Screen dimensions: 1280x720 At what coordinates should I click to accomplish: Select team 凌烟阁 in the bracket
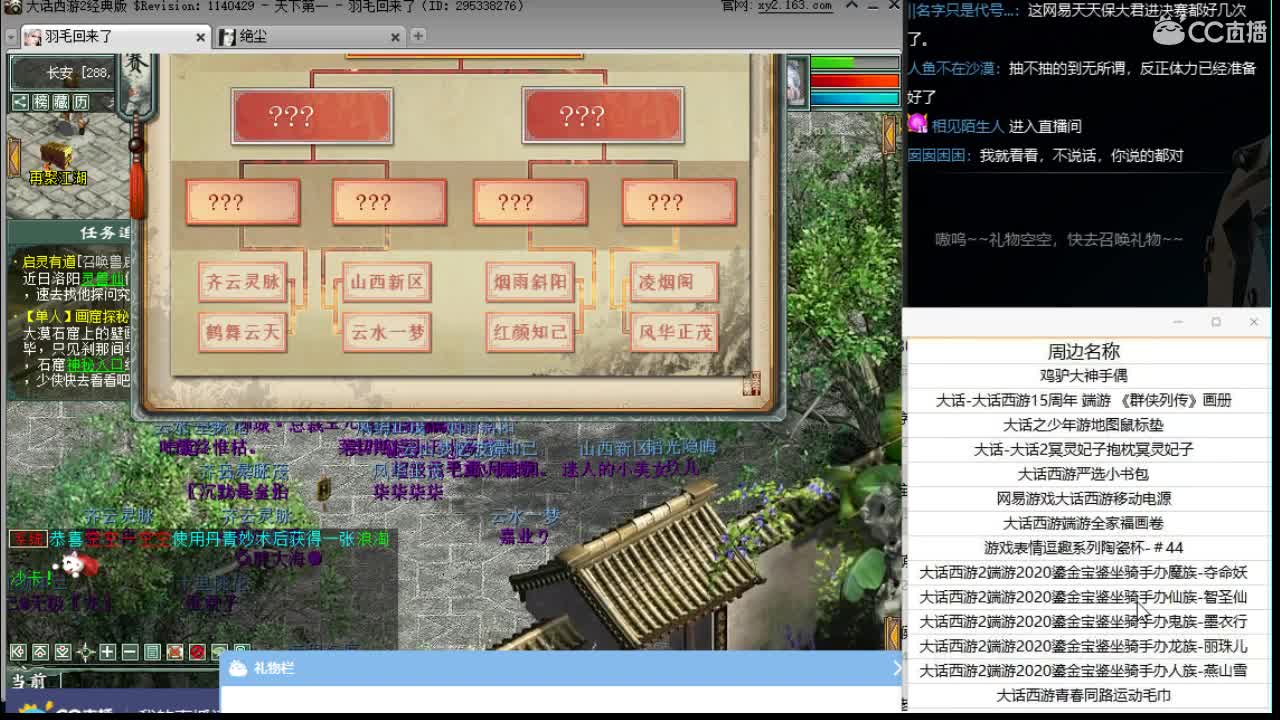[674, 282]
